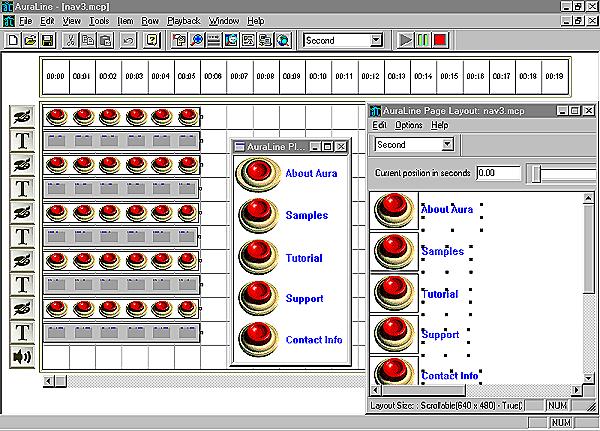The height and width of the screenshot is (431, 600).
Task: Activate the context Help question-mark icon
Action: point(152,40)
